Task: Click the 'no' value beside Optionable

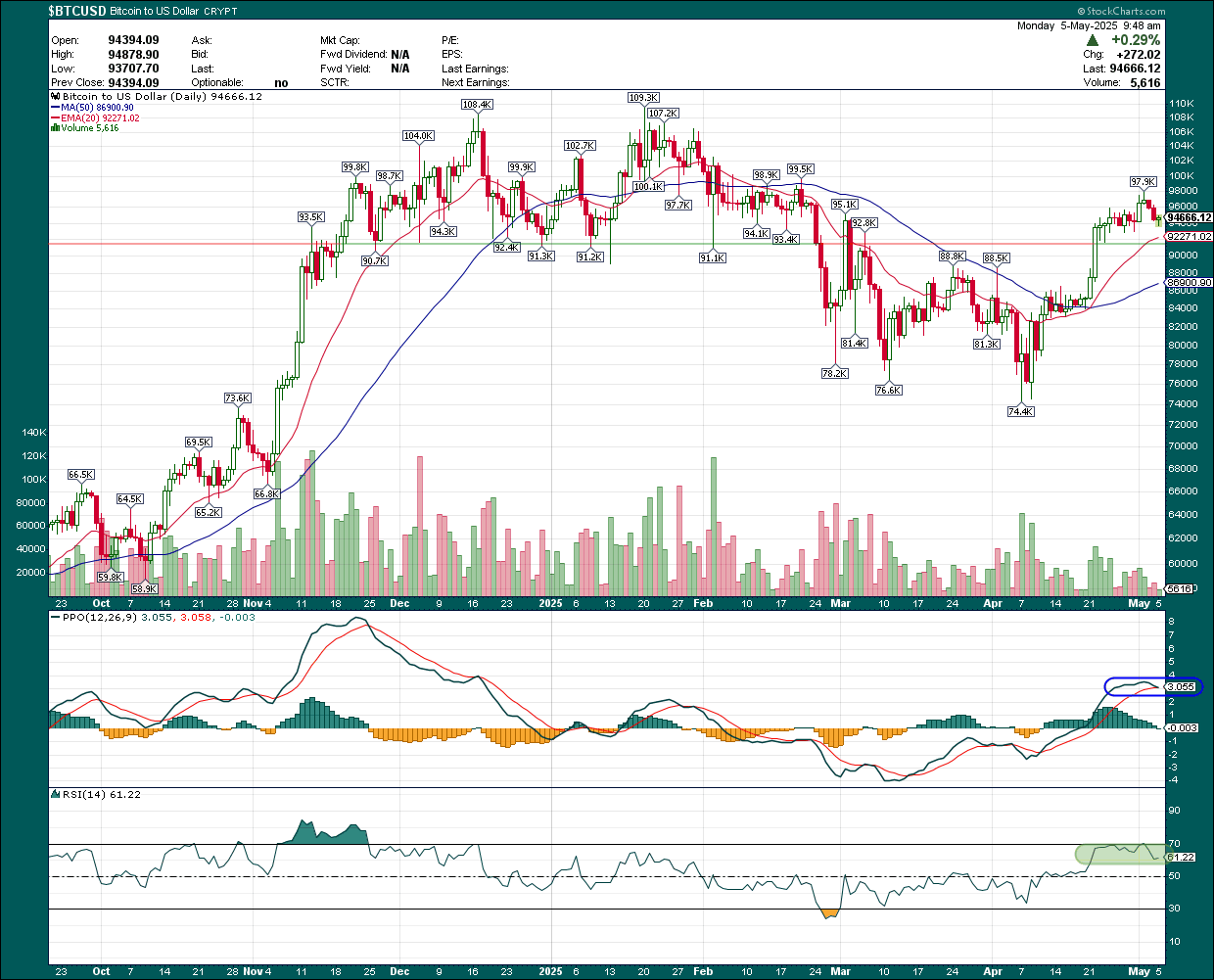Action: 281,82
